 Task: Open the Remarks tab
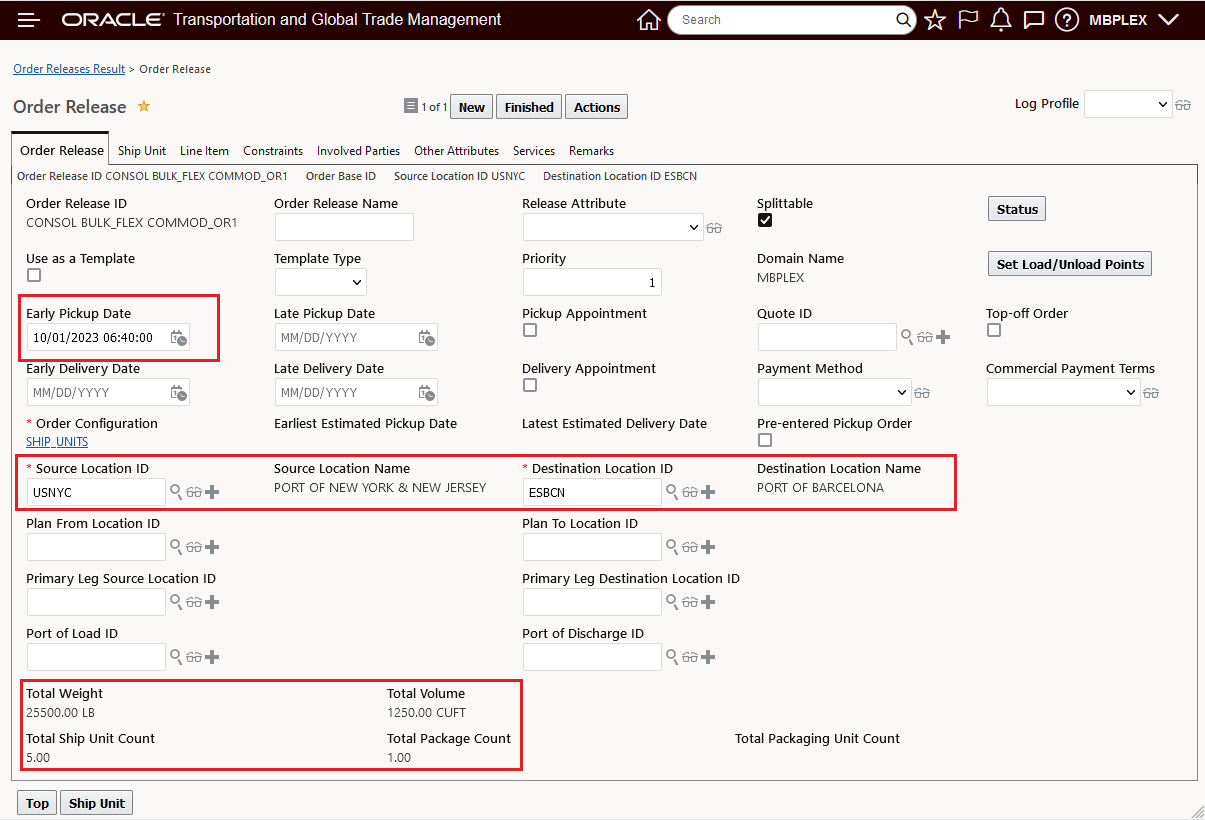click(x=591, y=151)
